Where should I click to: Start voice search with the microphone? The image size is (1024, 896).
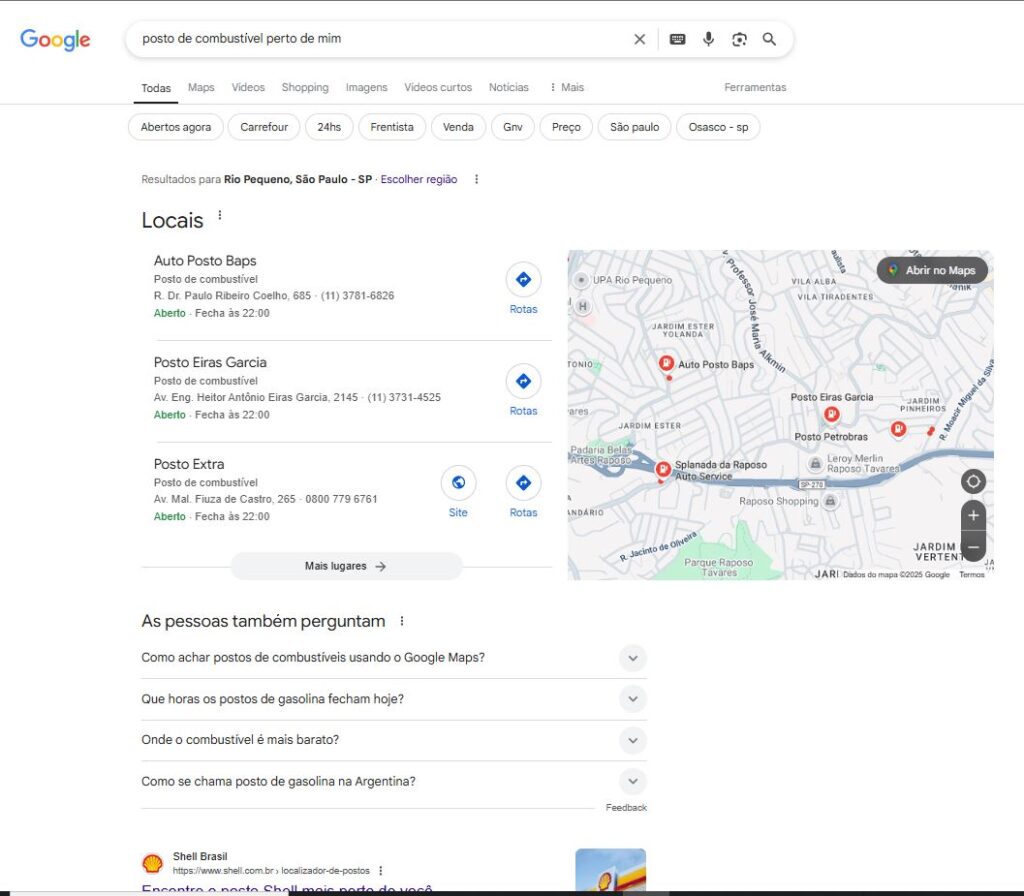click(708, 39)
